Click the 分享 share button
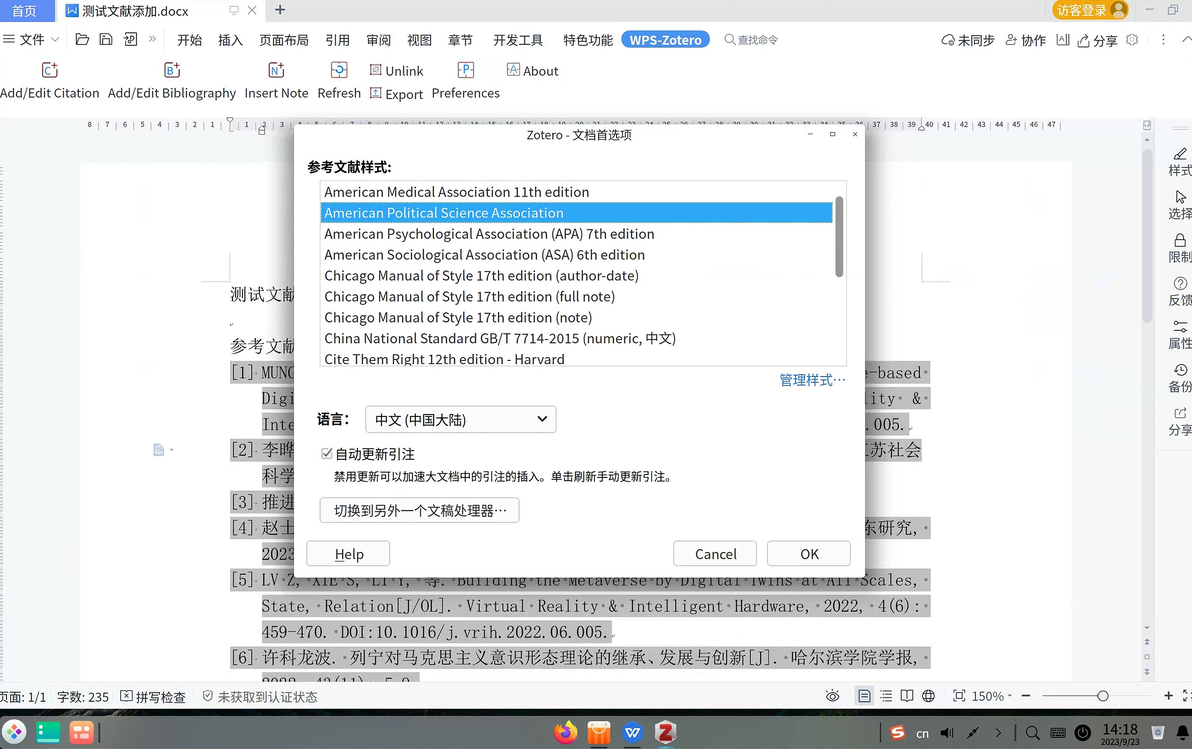Screen dimensions: 1192x749 pyautogui.click(x=1097, y=40)
